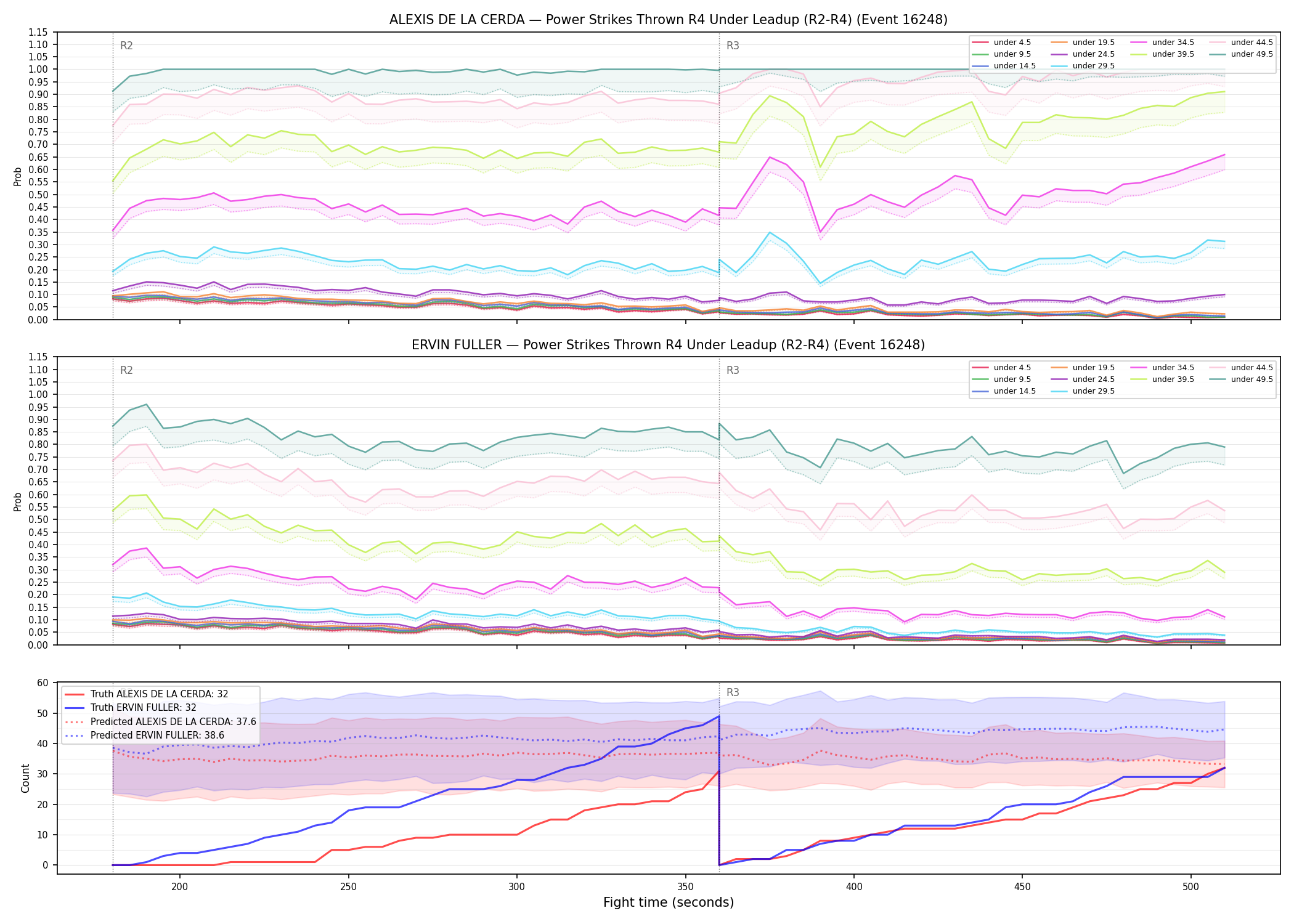Click the R2 round label in Alexis chart
Screen dimensions: 1294x924
point(126,46)
